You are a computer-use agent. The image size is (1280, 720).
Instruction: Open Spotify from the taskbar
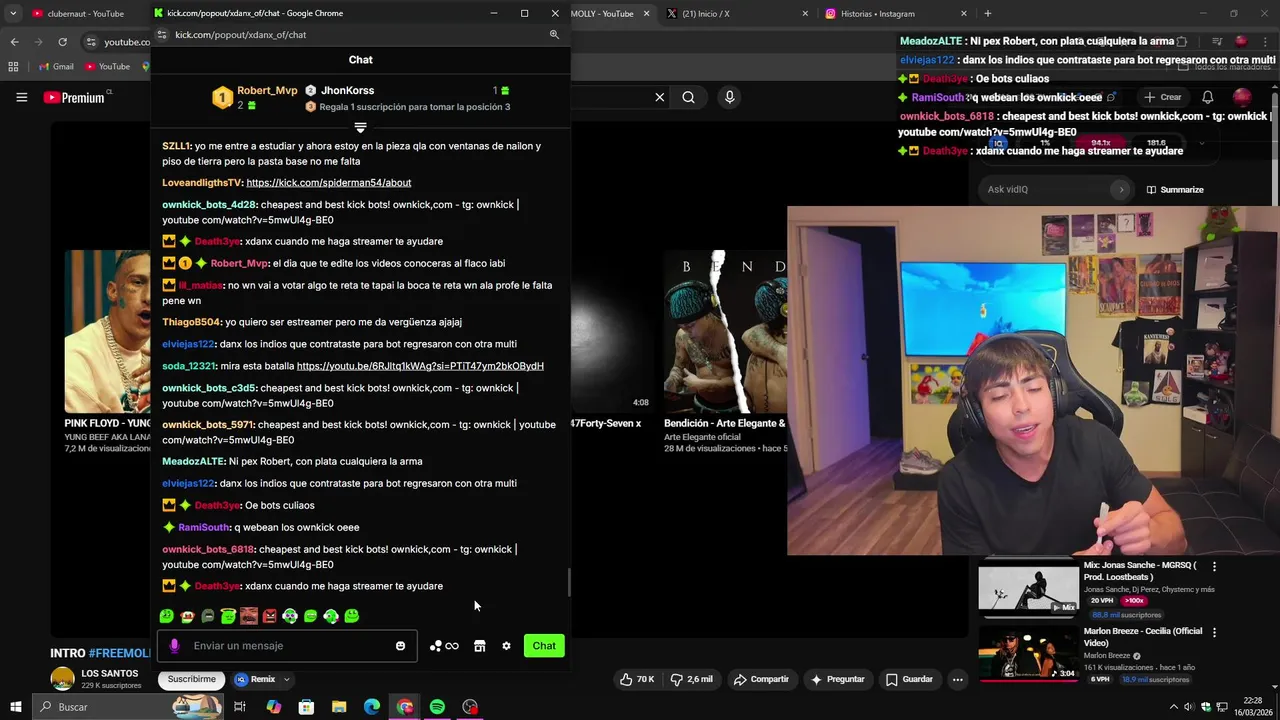437,707
